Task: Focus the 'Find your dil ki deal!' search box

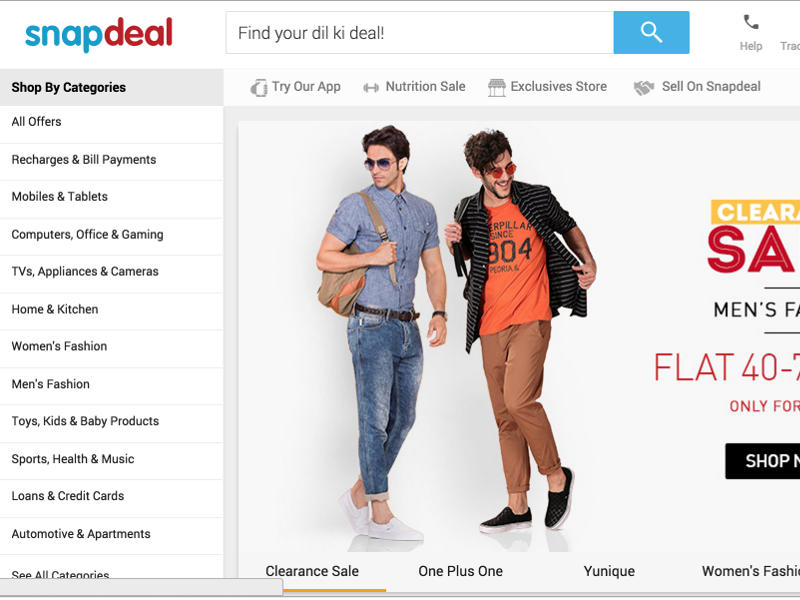Action: click(x=420, y=33)
